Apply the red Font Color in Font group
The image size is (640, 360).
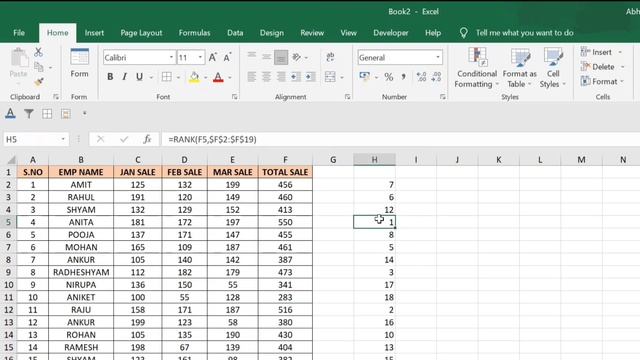[x=218, y=77]
